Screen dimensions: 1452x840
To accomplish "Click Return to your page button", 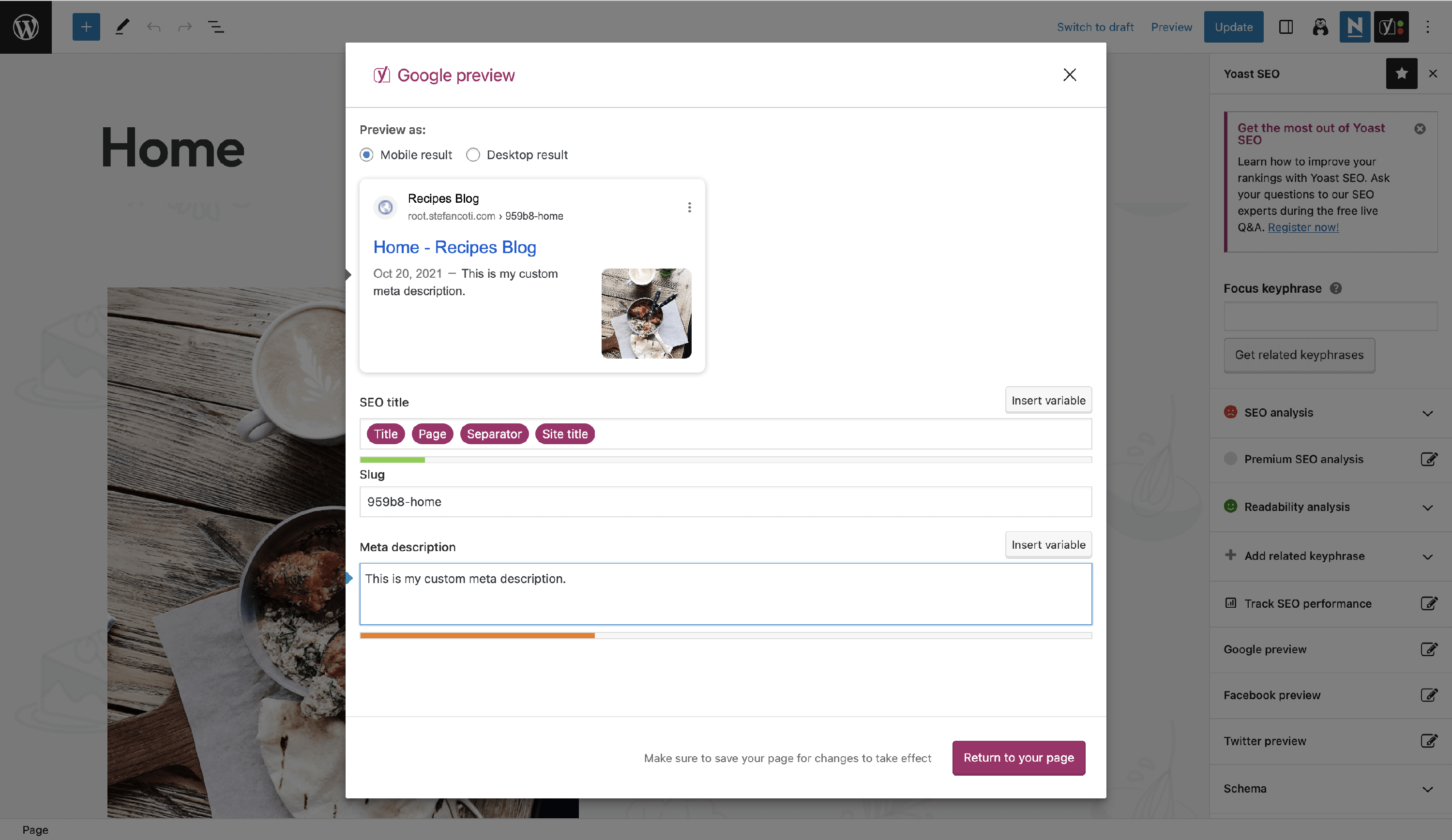I will tap(1018, 758).
